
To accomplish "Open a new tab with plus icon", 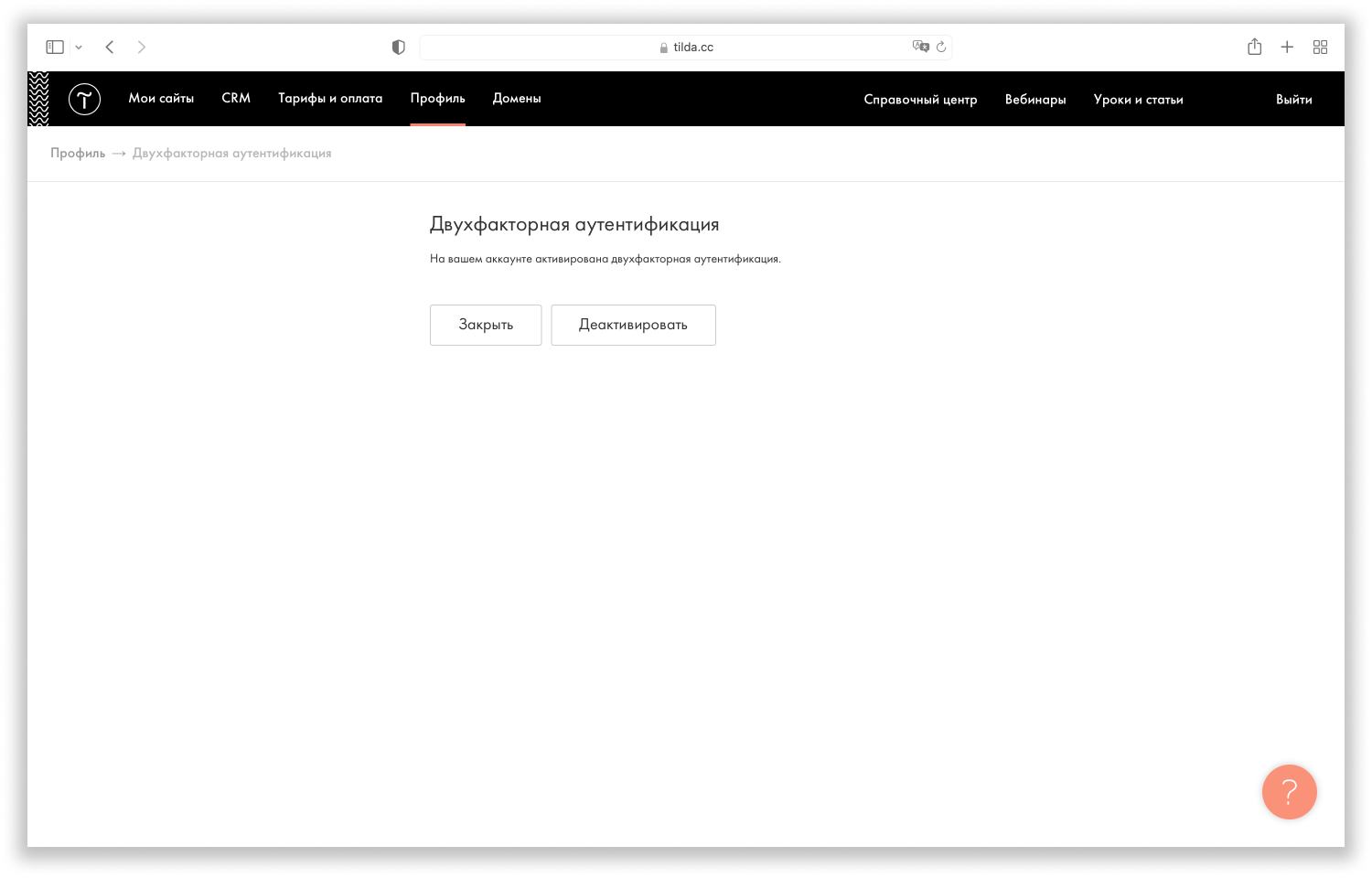I will click(x=1287, y=47).
